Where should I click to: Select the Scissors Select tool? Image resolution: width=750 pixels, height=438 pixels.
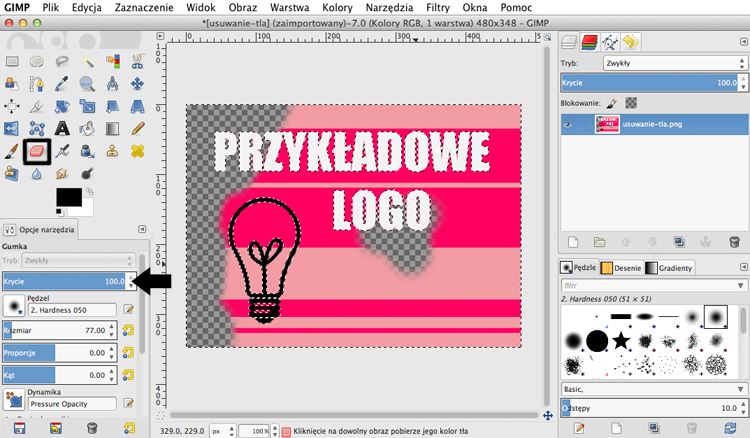[x=137, y=61]
